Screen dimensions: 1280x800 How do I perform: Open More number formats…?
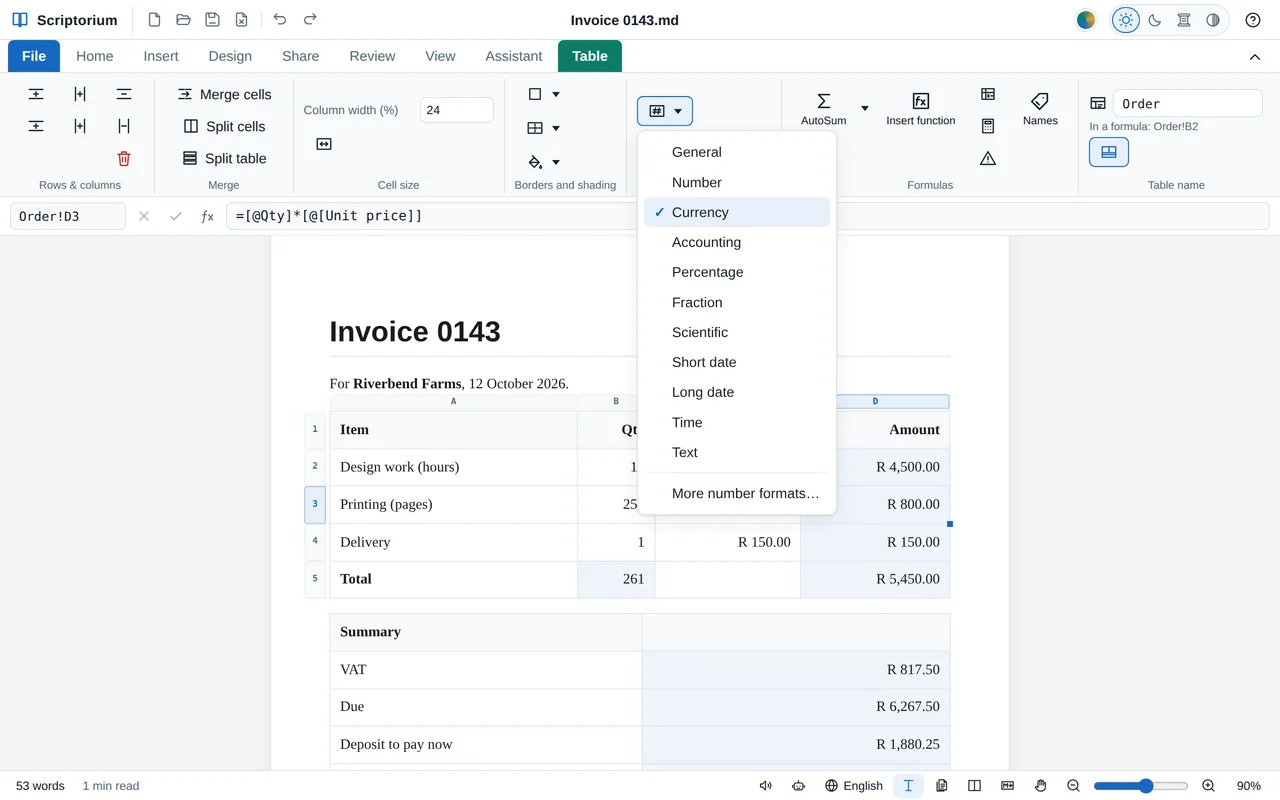pos(737,493)
